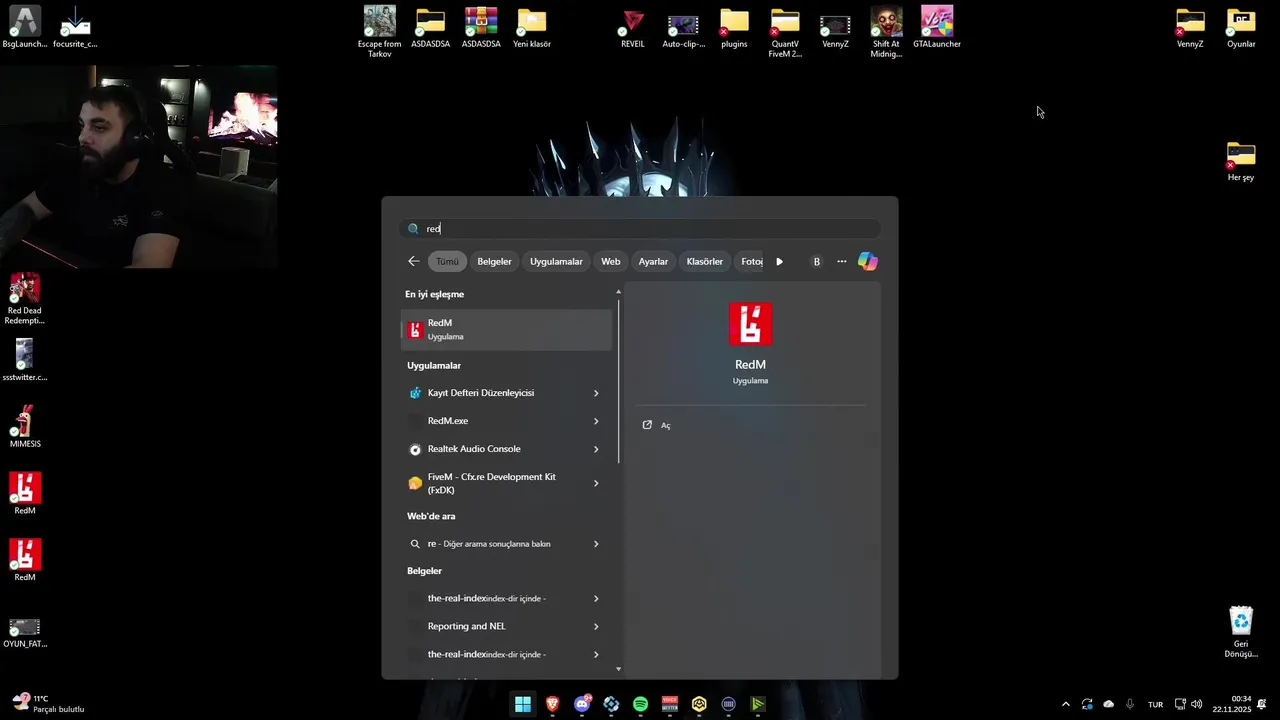Image resolution: width=1280 pixels, height=720 pixels.
Task: Open WinRAR archive ASDASDSA on desktop
Action: (x=481, y=27)
